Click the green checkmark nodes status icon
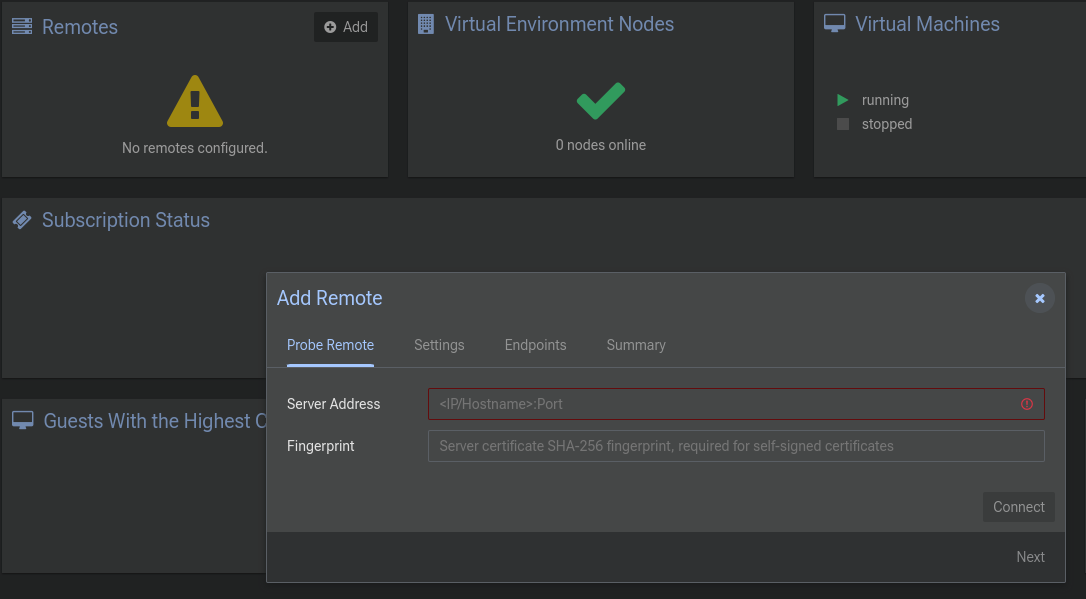 pos(601,101)
